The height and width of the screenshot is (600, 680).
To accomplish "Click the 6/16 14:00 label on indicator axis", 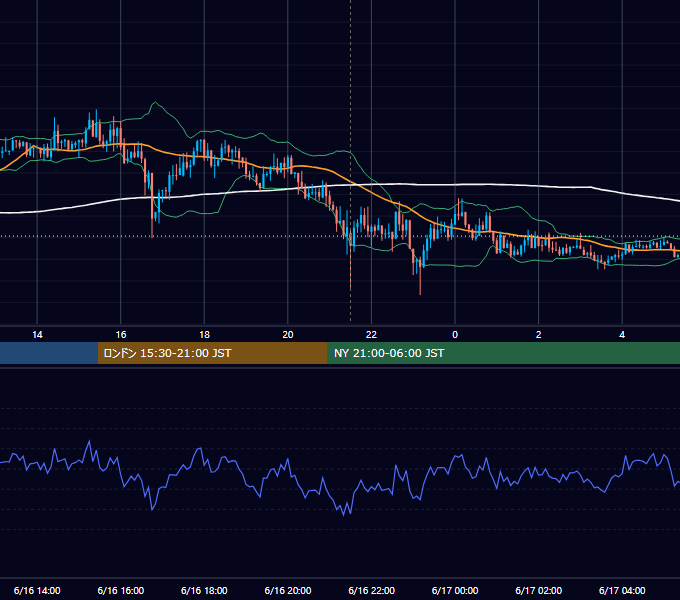I will coord(37,590).
